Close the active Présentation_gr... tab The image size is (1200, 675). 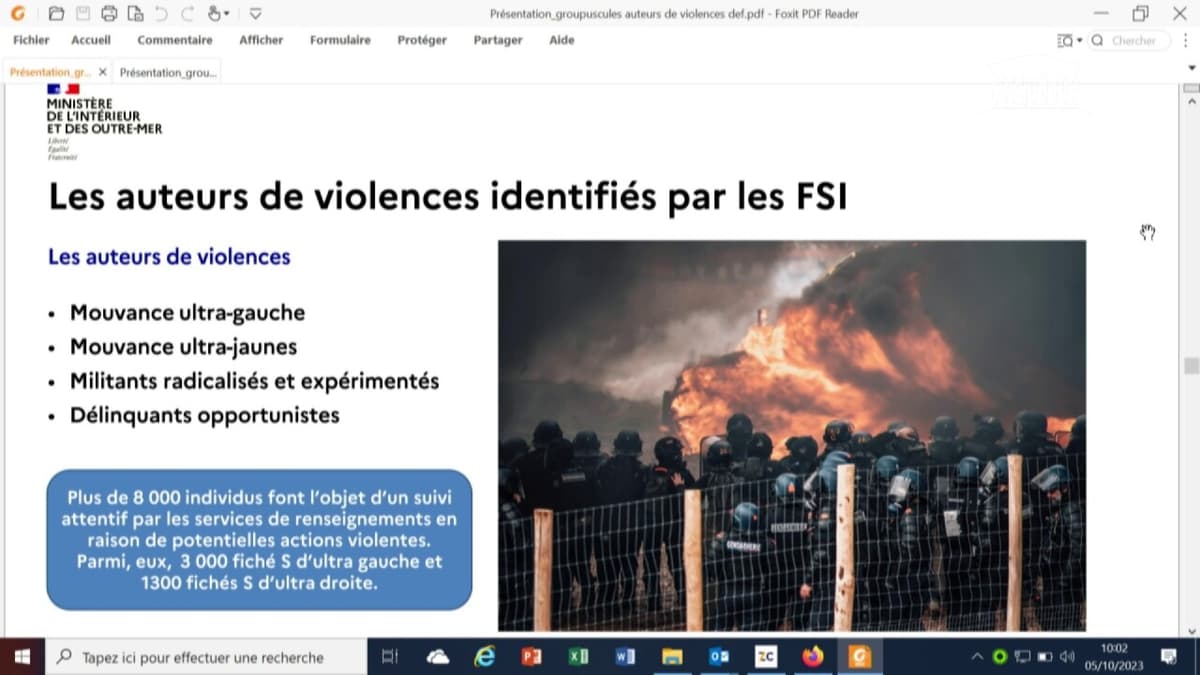click(x=102, y=73)
